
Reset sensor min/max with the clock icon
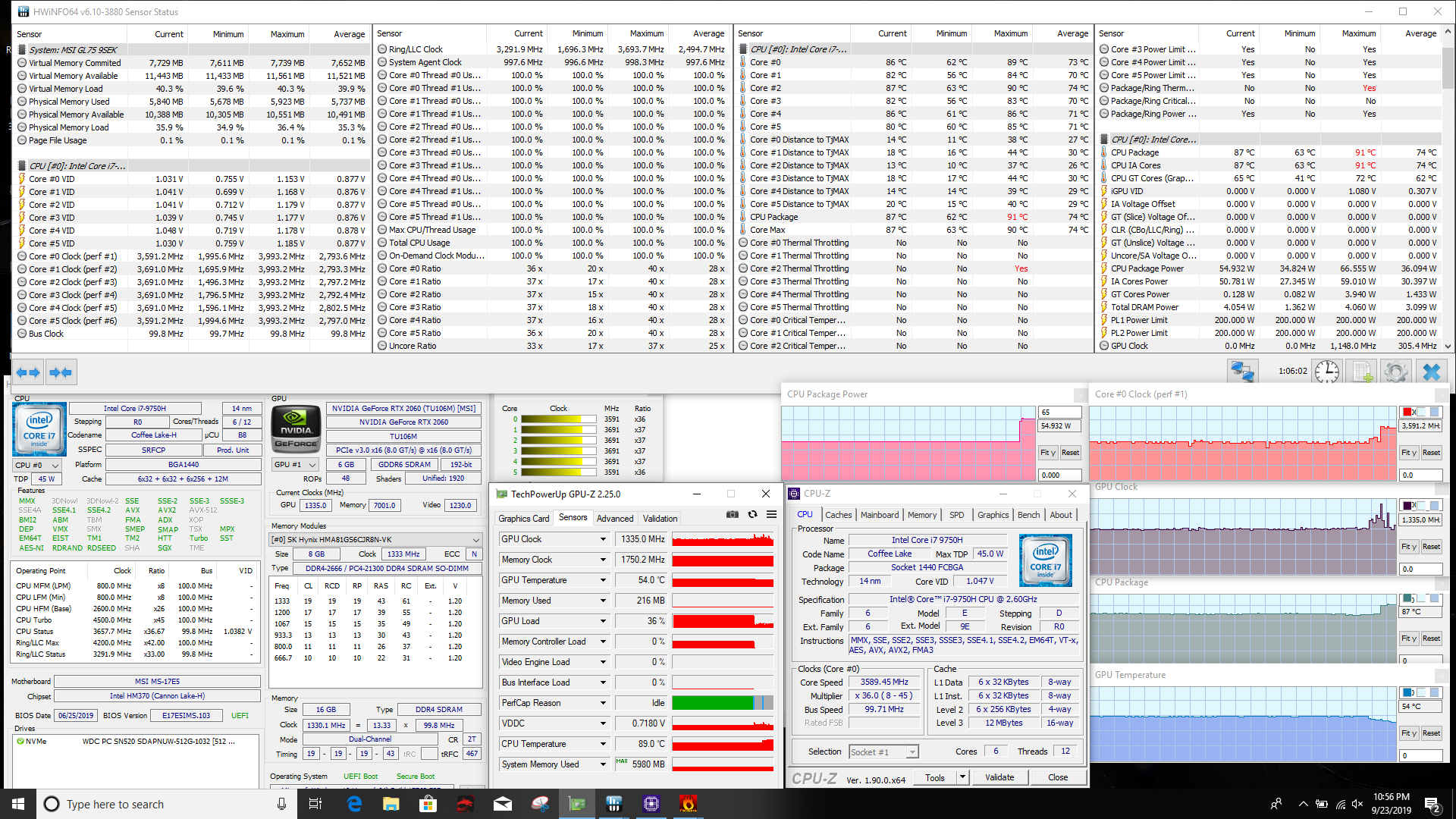[x=1326, y=372]
